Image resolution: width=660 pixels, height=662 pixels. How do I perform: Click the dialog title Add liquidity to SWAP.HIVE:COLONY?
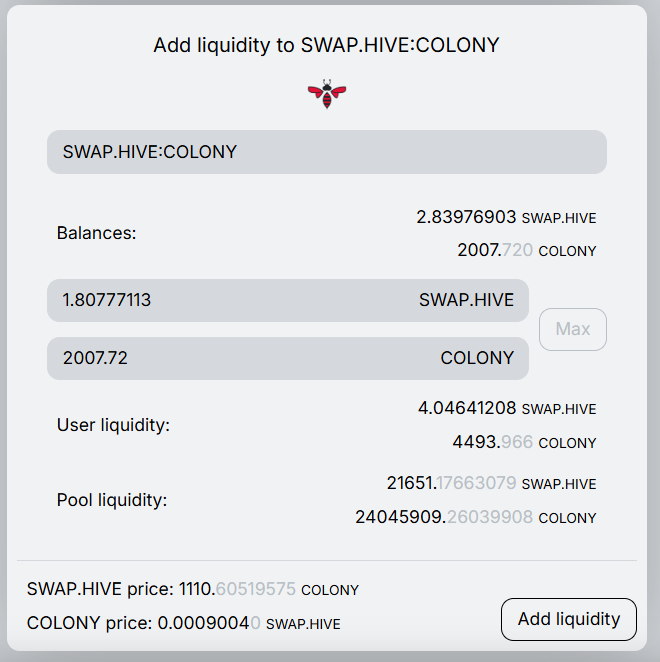326,45
